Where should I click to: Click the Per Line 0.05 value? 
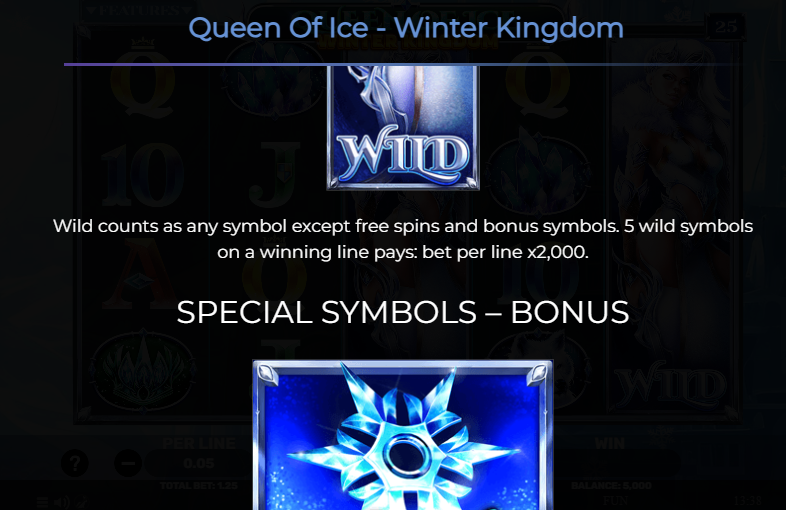click(x=199, y=463)
